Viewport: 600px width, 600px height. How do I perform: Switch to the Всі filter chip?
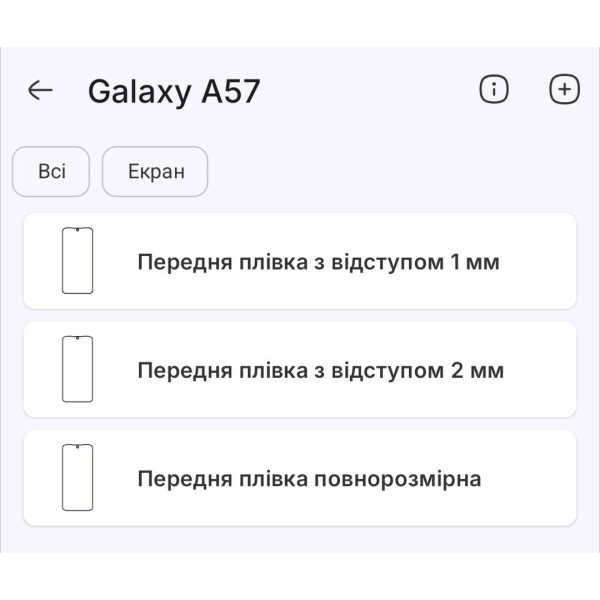51,172
